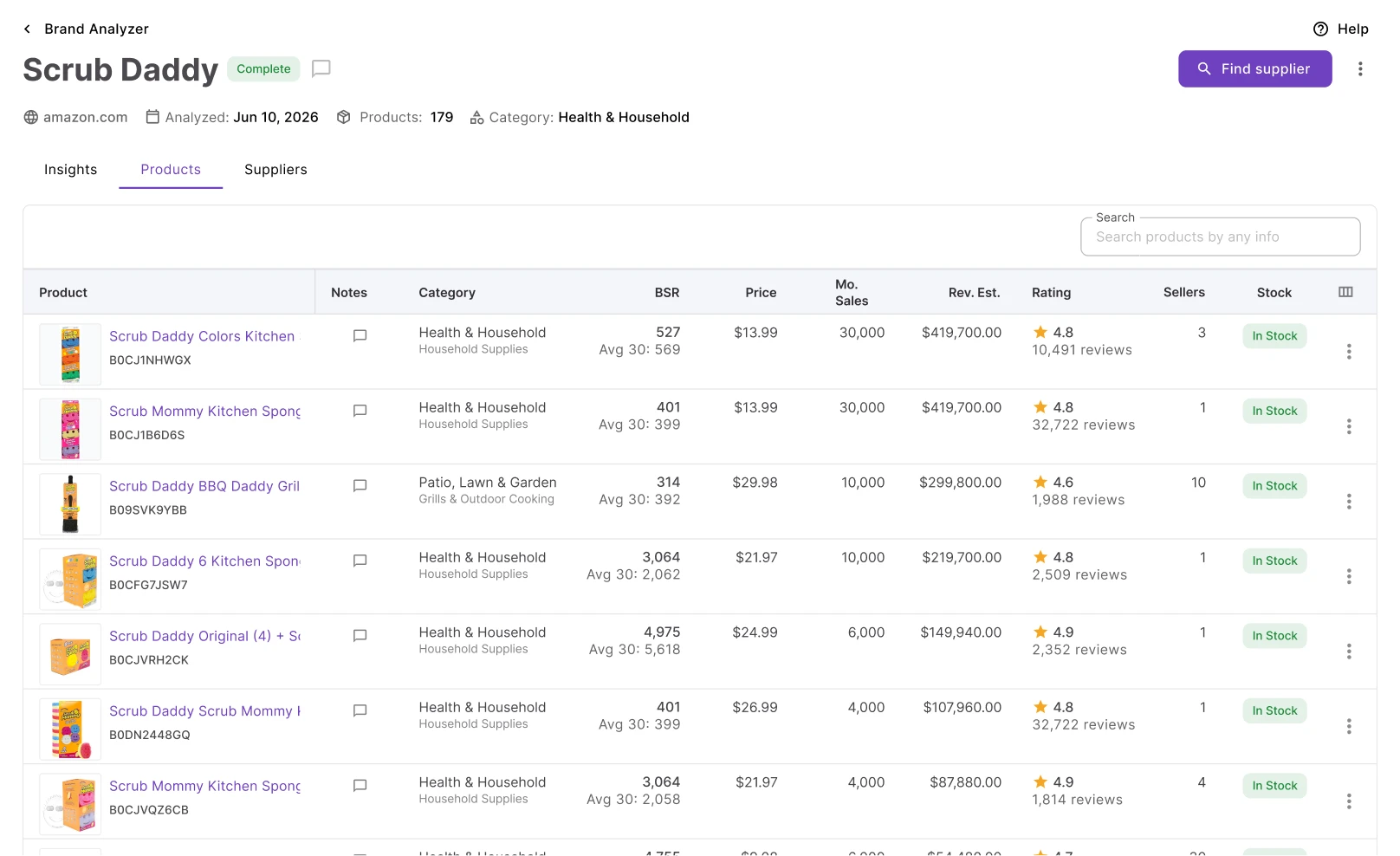Sort by Mo. Sales column header
Viewport: 1400px width, 856px height.
point(852,293)
